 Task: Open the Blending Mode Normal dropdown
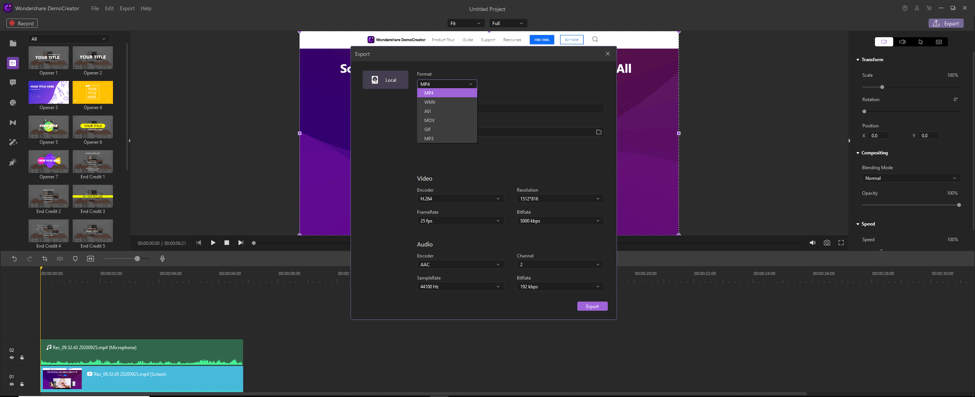(x=911, y=178)
